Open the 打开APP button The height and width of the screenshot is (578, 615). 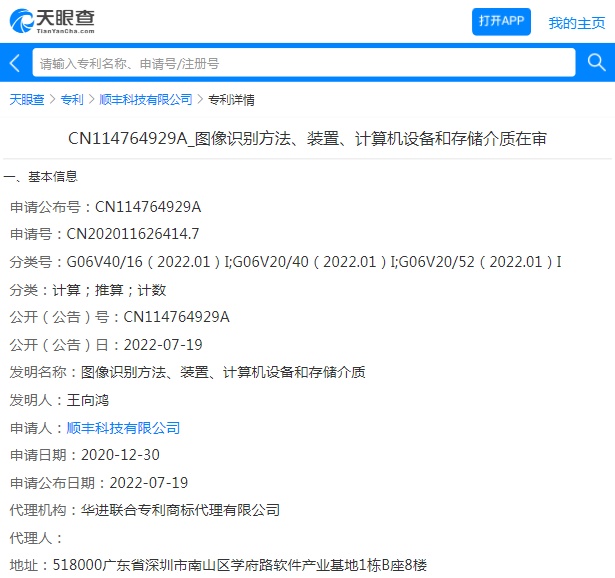click(501, 21)
